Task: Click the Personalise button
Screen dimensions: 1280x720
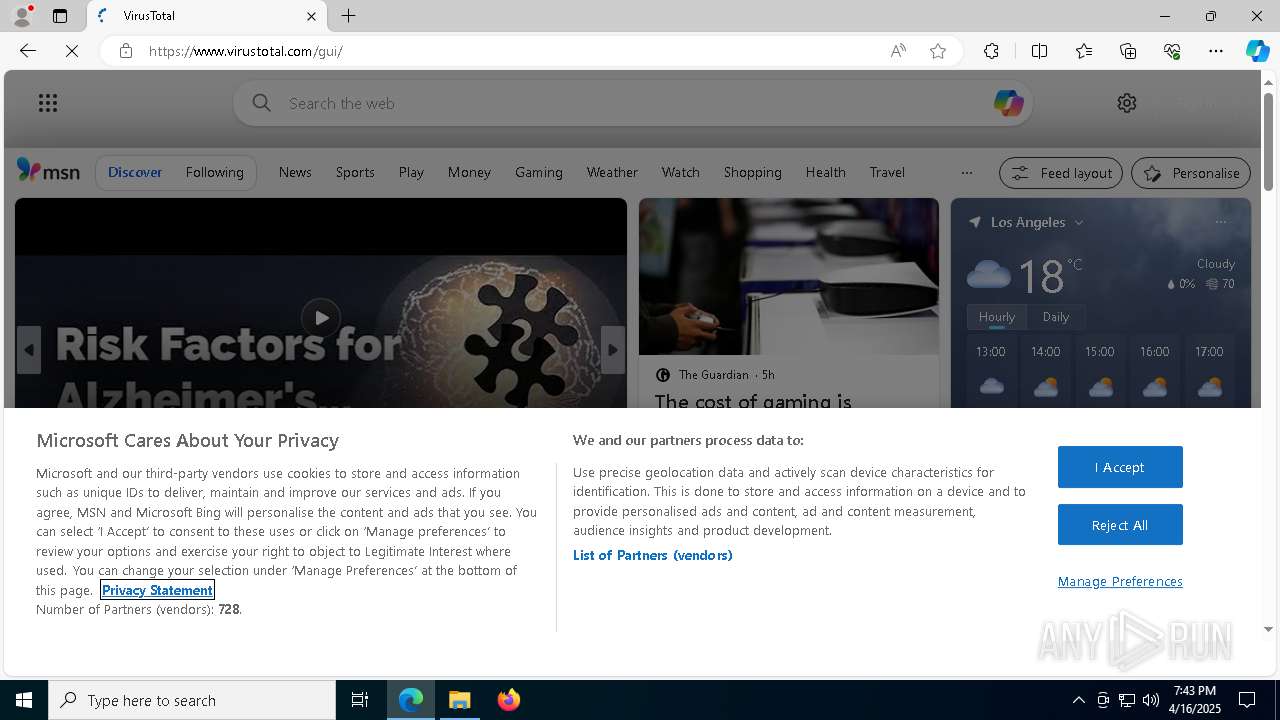Action: (x=1191, y=173)
